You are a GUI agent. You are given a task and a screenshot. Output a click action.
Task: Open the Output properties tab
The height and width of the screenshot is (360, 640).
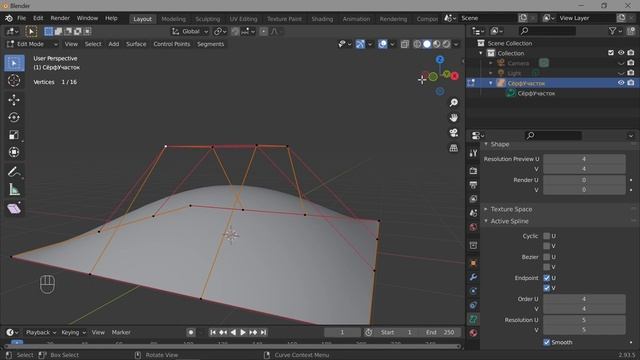[473, 185]
